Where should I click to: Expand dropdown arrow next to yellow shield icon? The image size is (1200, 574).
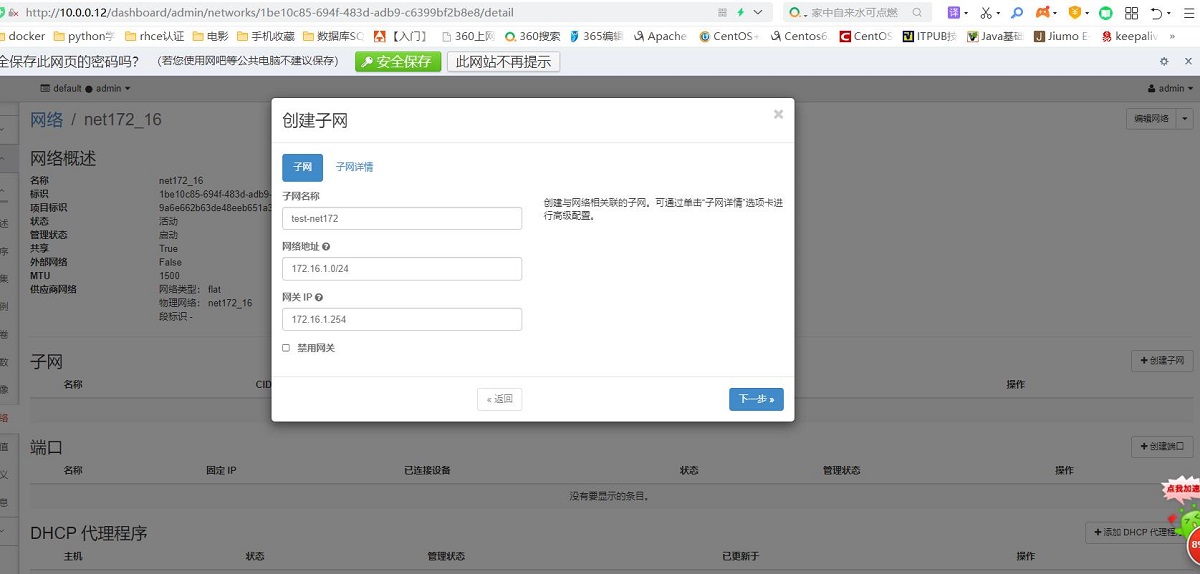tap(1087, 13)
